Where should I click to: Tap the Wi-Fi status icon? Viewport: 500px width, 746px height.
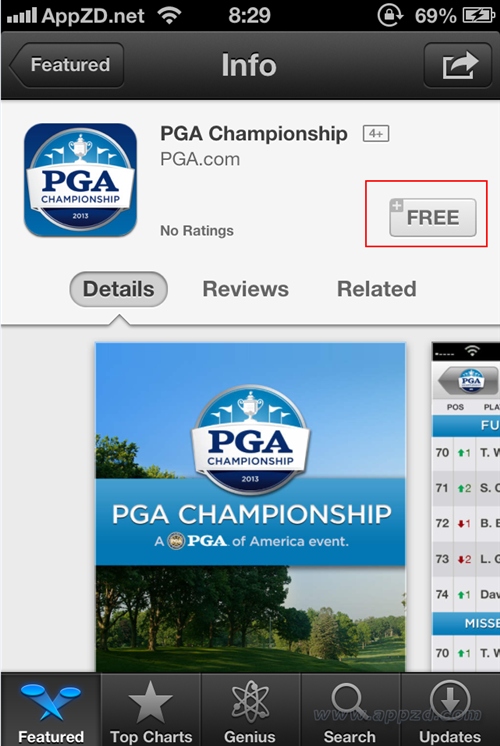(x=170, y=16)
